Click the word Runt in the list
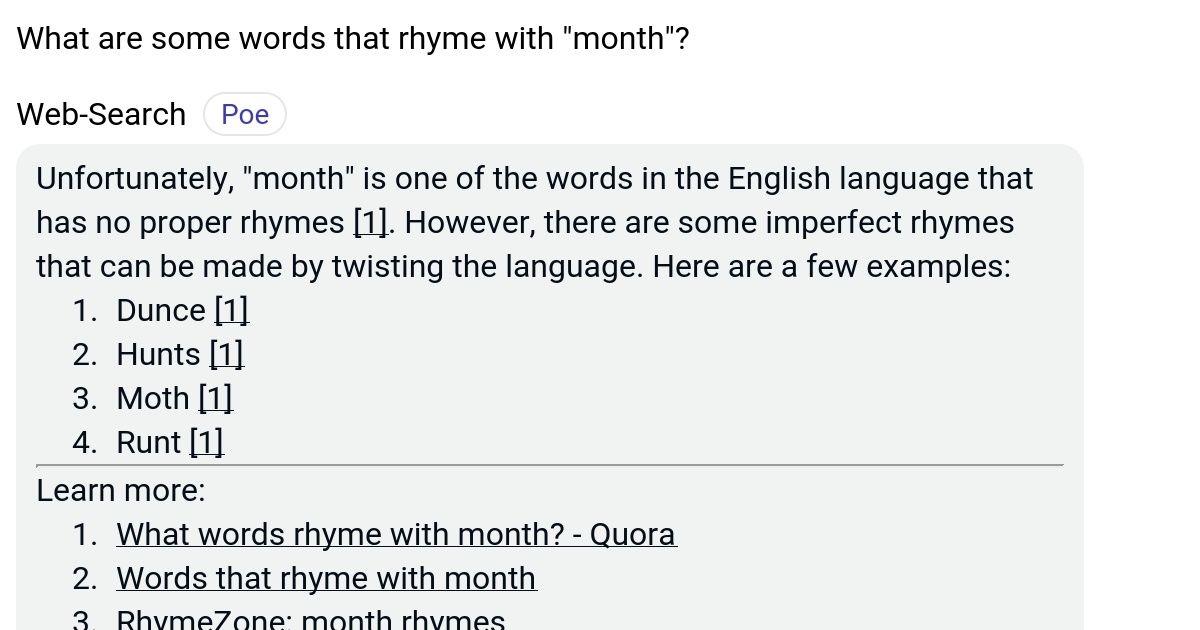Image resolution: width=1200 pixels, height=630 pixels. tap(148, 442)
